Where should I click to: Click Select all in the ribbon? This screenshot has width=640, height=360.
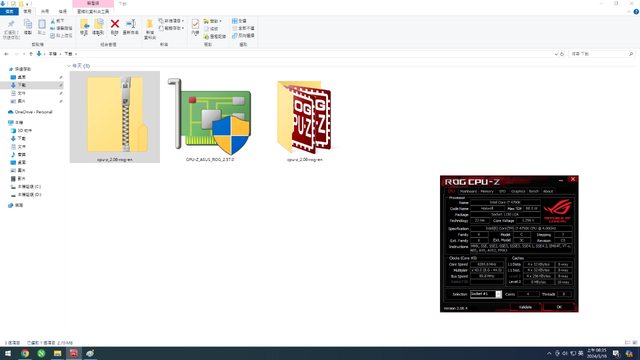tap(239, 21)
